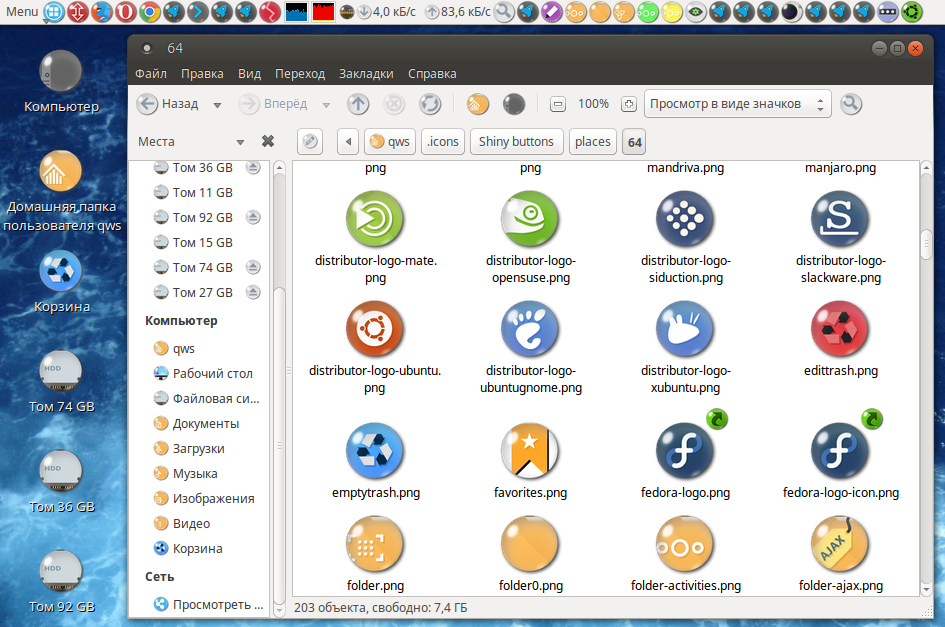Open the Menu button in top panel

[21, 11]
